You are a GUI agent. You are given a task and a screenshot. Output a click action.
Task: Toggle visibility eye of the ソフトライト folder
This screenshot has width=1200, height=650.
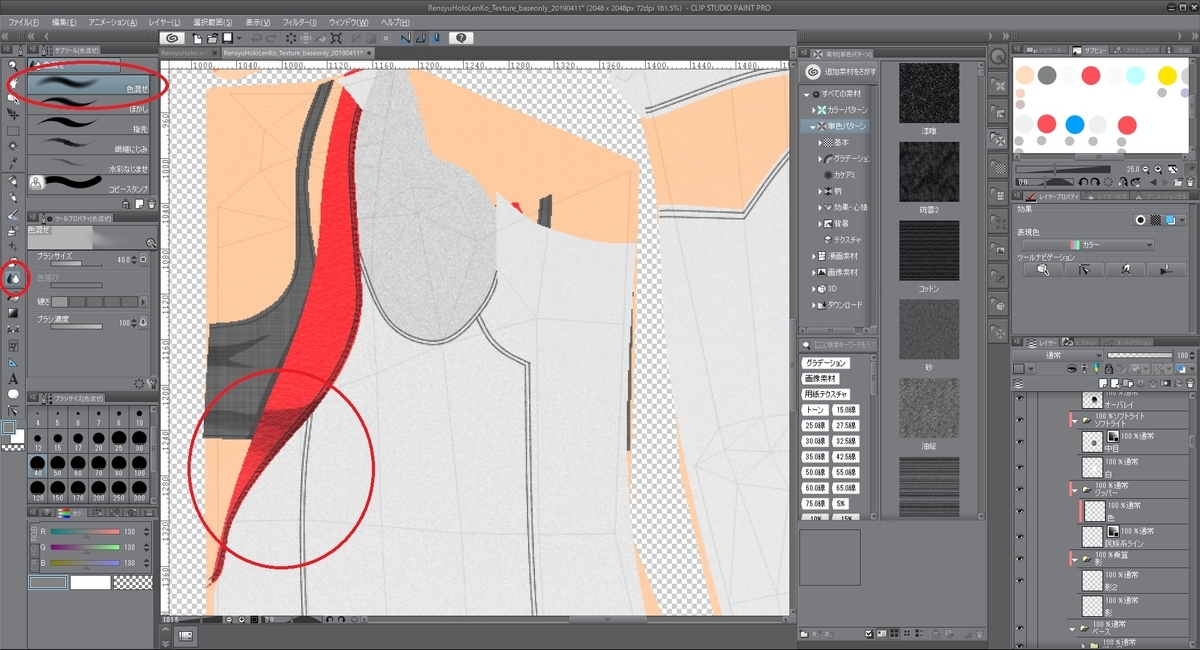point(1020,421)
